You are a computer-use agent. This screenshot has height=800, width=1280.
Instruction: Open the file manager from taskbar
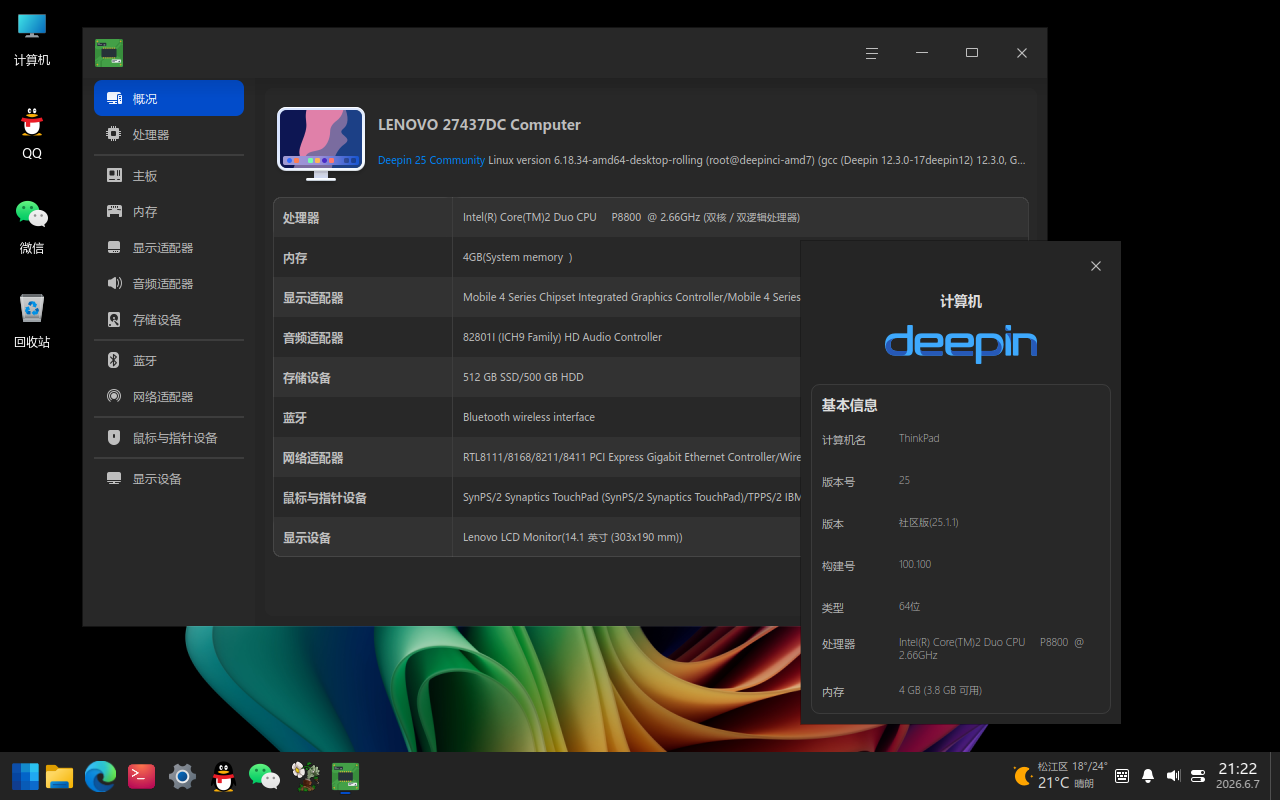[60, 776]
